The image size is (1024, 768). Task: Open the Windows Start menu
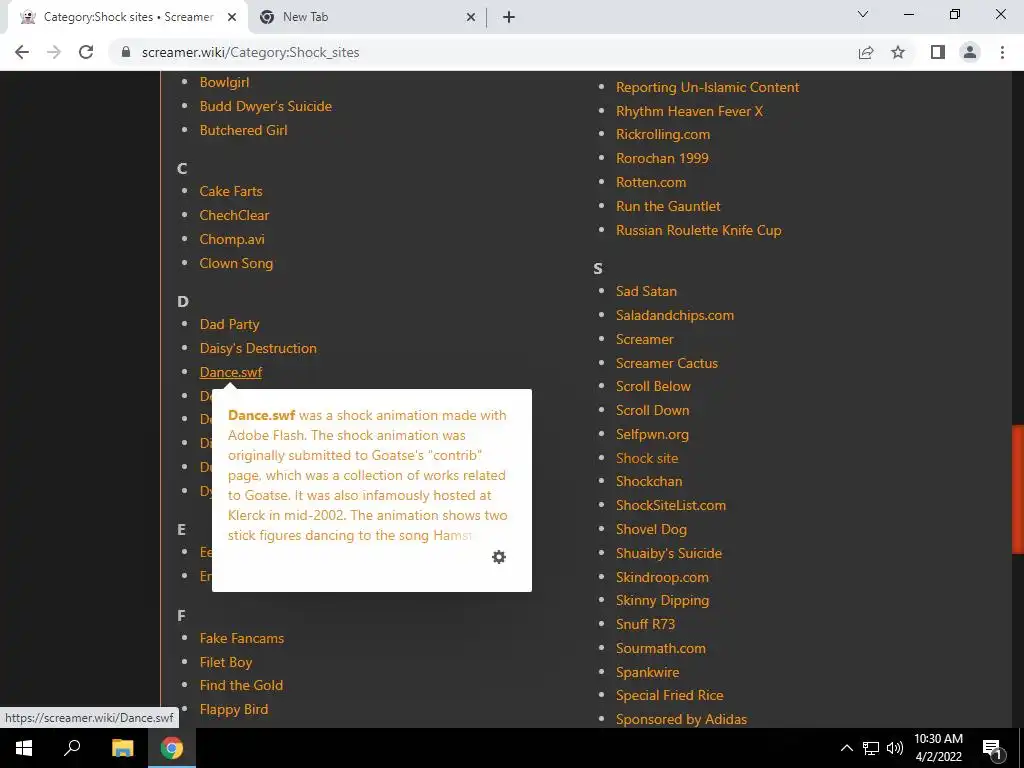(x=24, y=748)
